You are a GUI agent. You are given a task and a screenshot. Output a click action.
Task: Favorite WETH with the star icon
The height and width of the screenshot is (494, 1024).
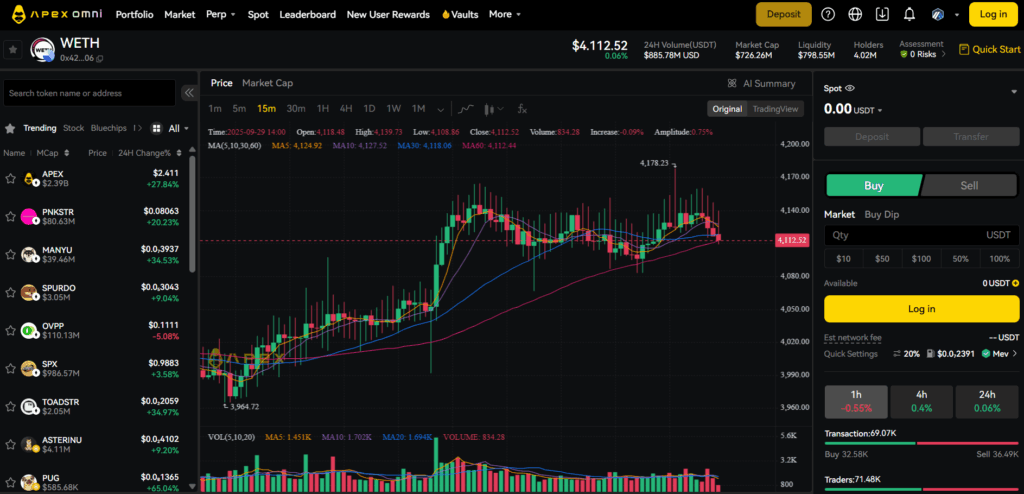13,49
